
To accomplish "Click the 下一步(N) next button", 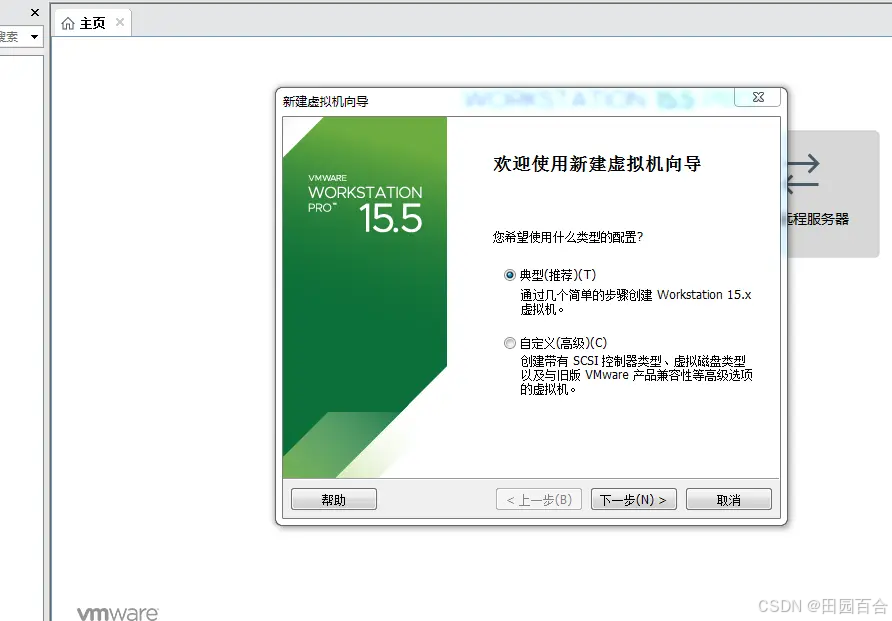I will pos(633,499).
